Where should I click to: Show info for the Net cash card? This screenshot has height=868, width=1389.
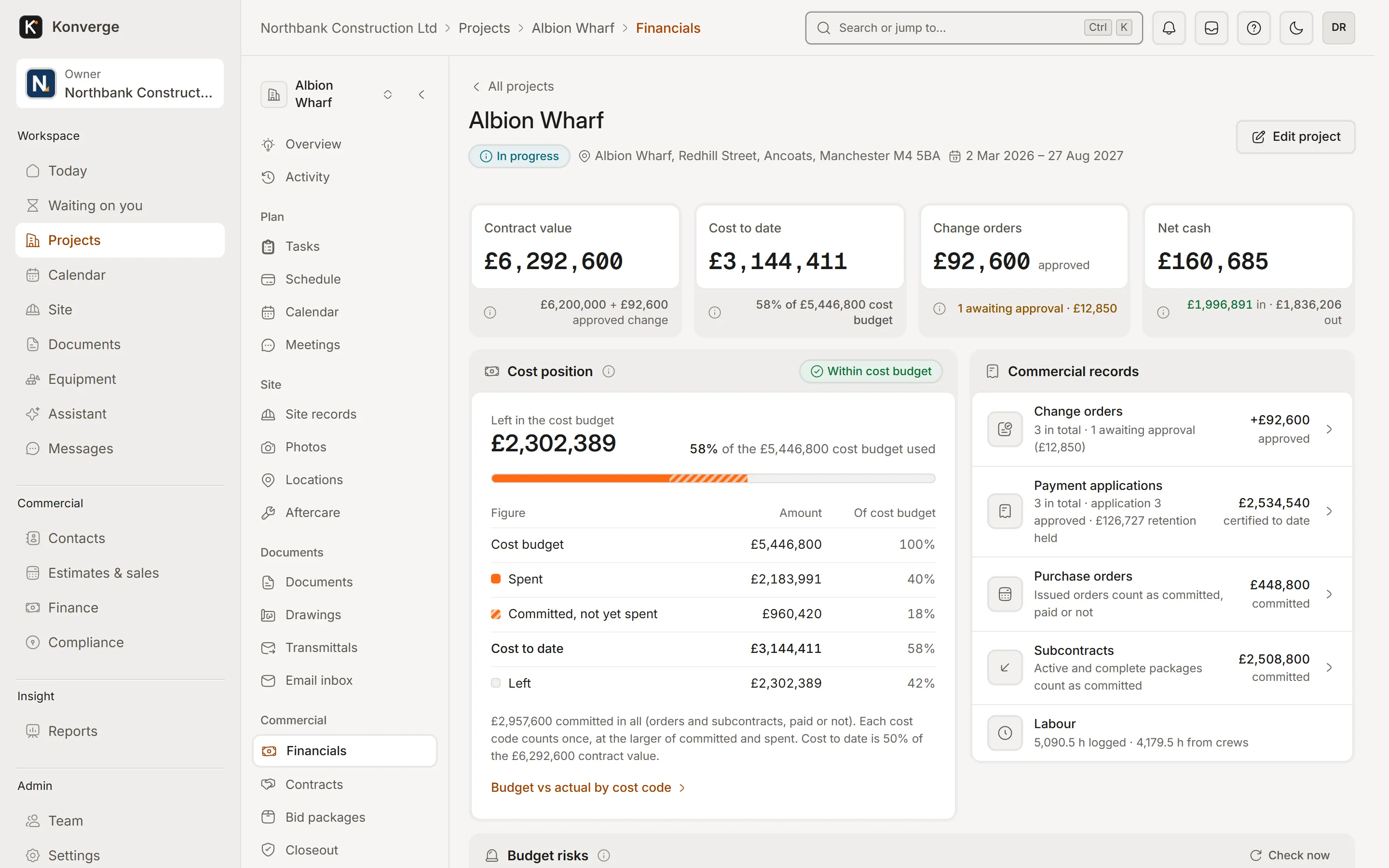point(1163,312)
